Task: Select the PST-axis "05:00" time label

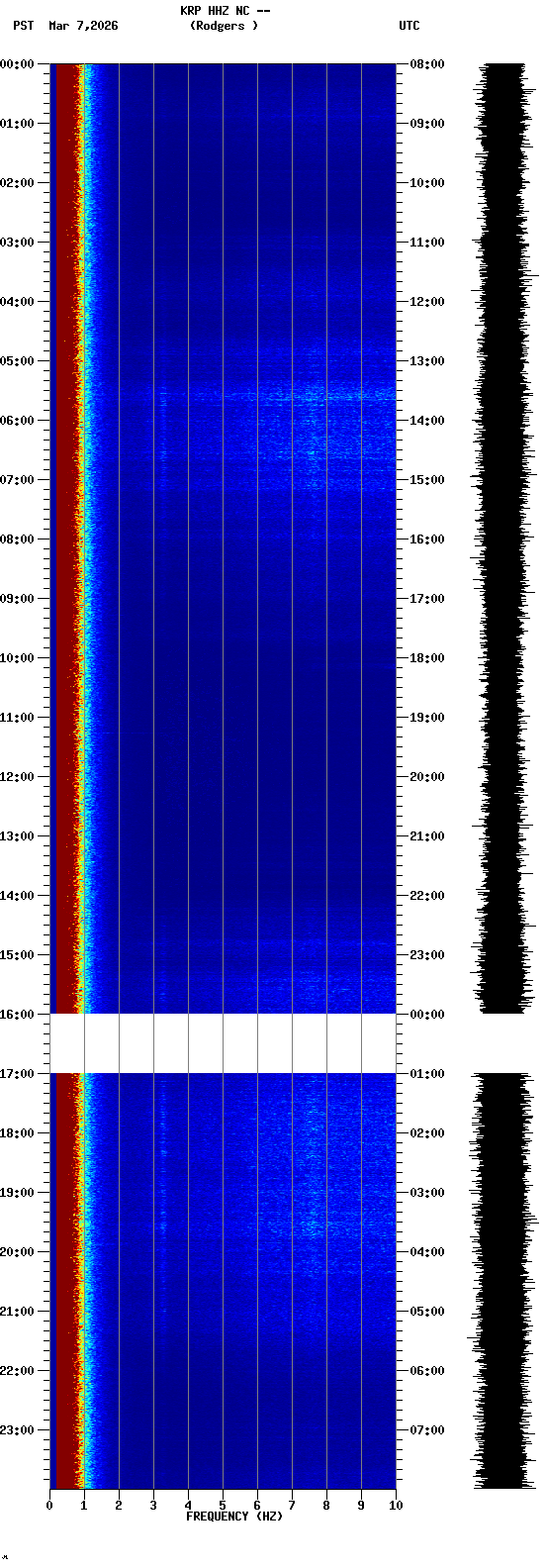Action: click(x=17, y=361)
